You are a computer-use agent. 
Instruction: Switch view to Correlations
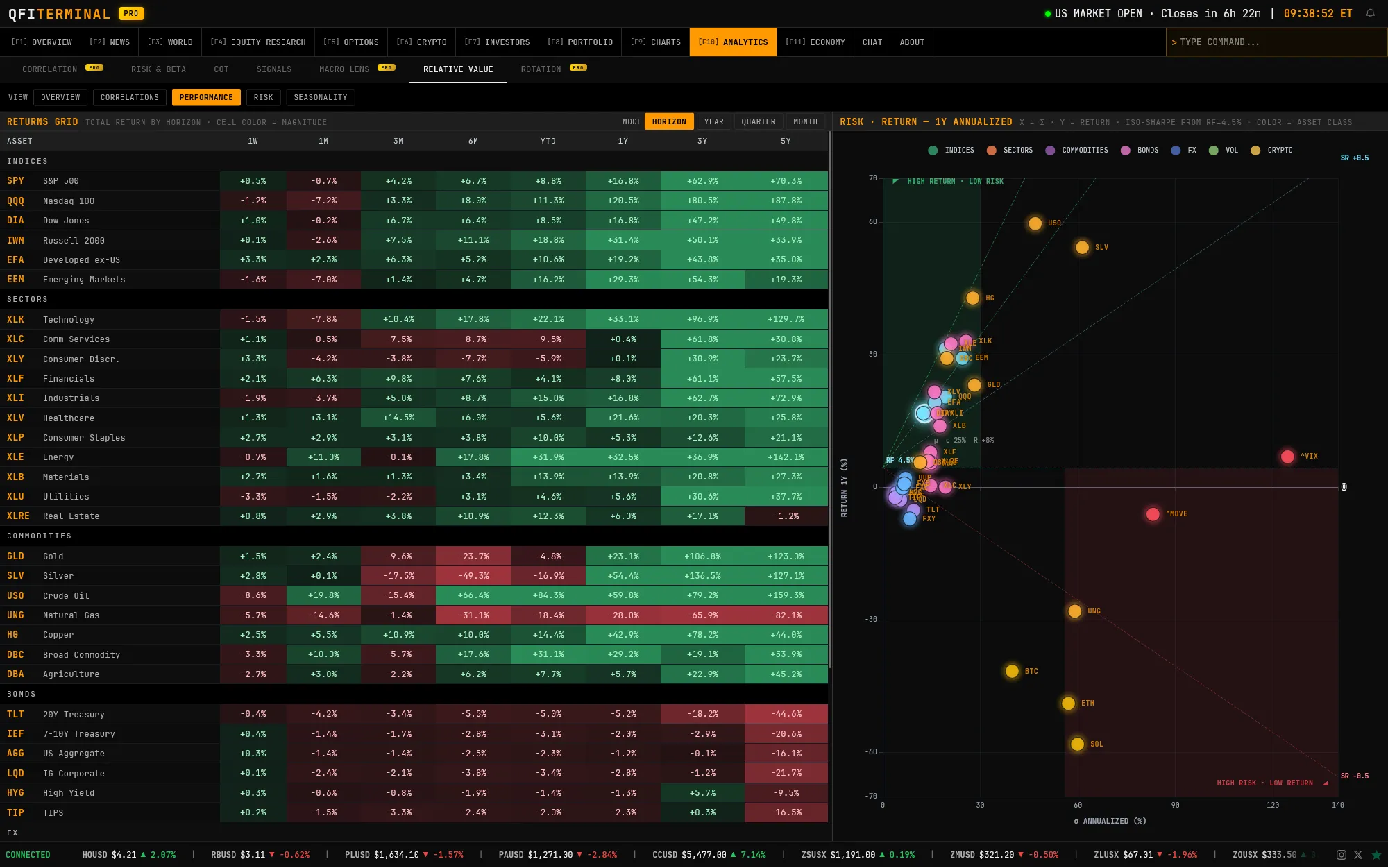point(130,98)
